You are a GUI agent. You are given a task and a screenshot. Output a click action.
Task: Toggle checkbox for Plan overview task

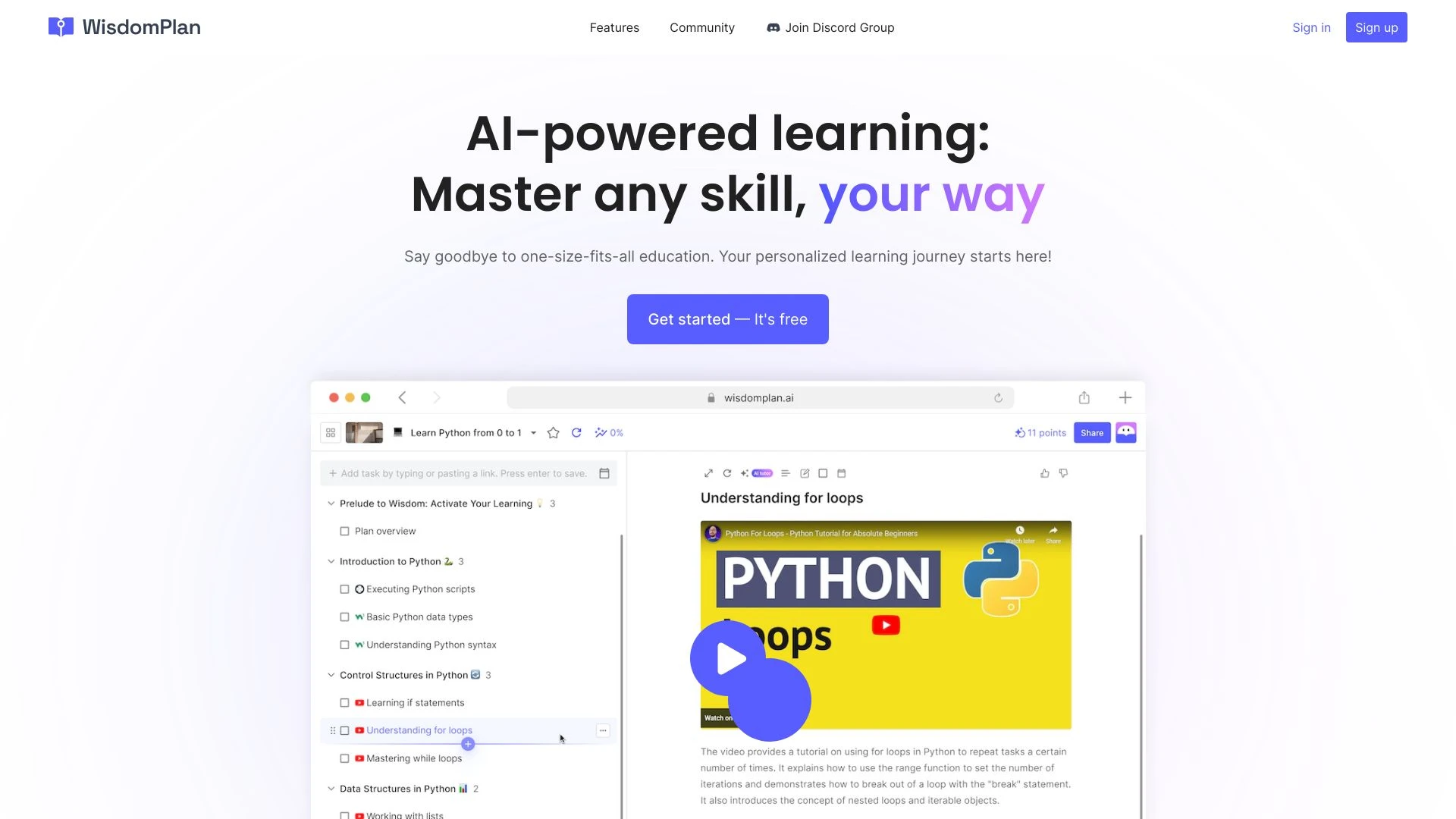[346, 530]
